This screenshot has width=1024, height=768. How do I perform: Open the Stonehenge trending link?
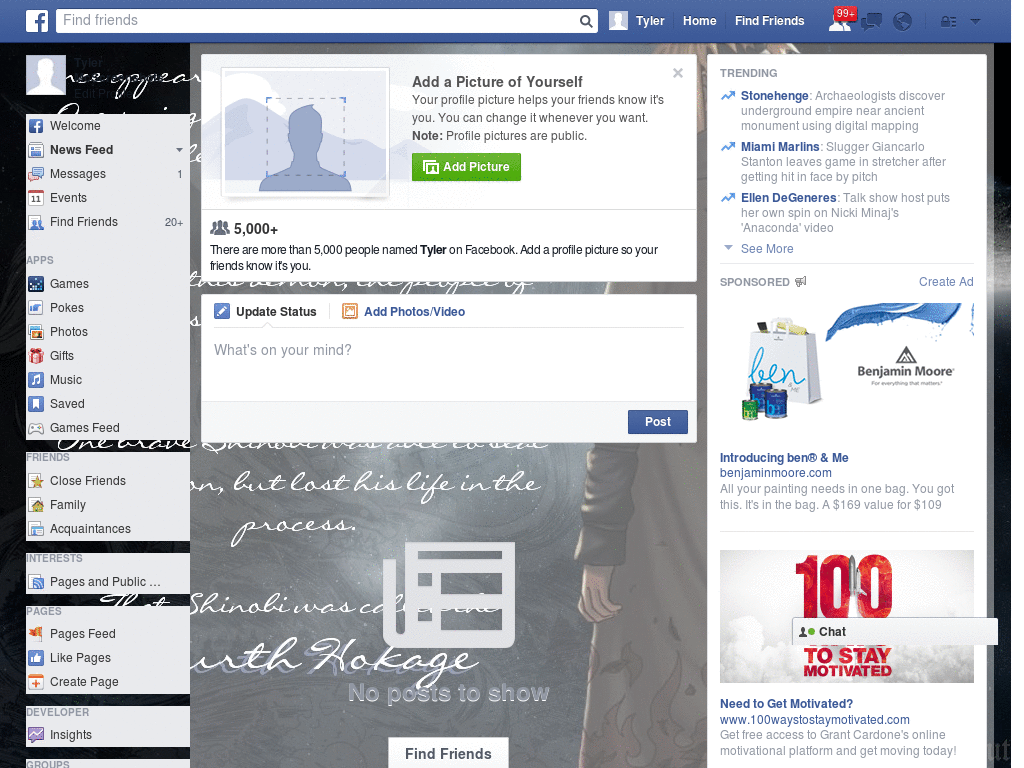pos(775,96)
